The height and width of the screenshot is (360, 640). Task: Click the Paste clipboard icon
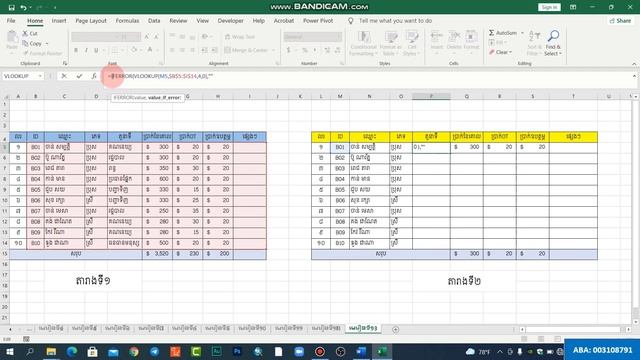pos(12,38)
